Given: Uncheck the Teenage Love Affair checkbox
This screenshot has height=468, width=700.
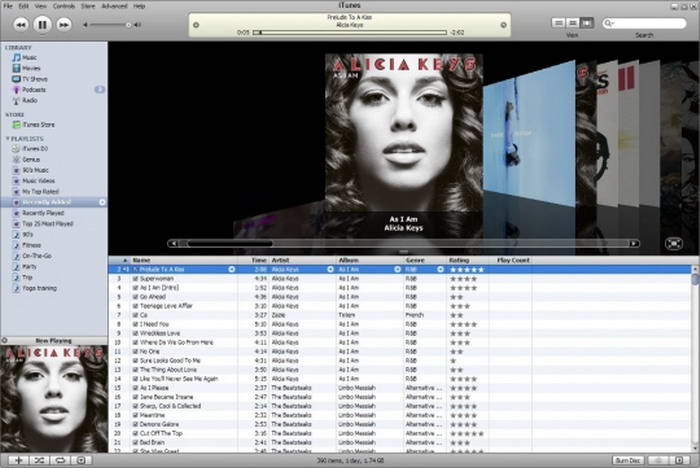Looking at the screenshot, I should [135, 306].
